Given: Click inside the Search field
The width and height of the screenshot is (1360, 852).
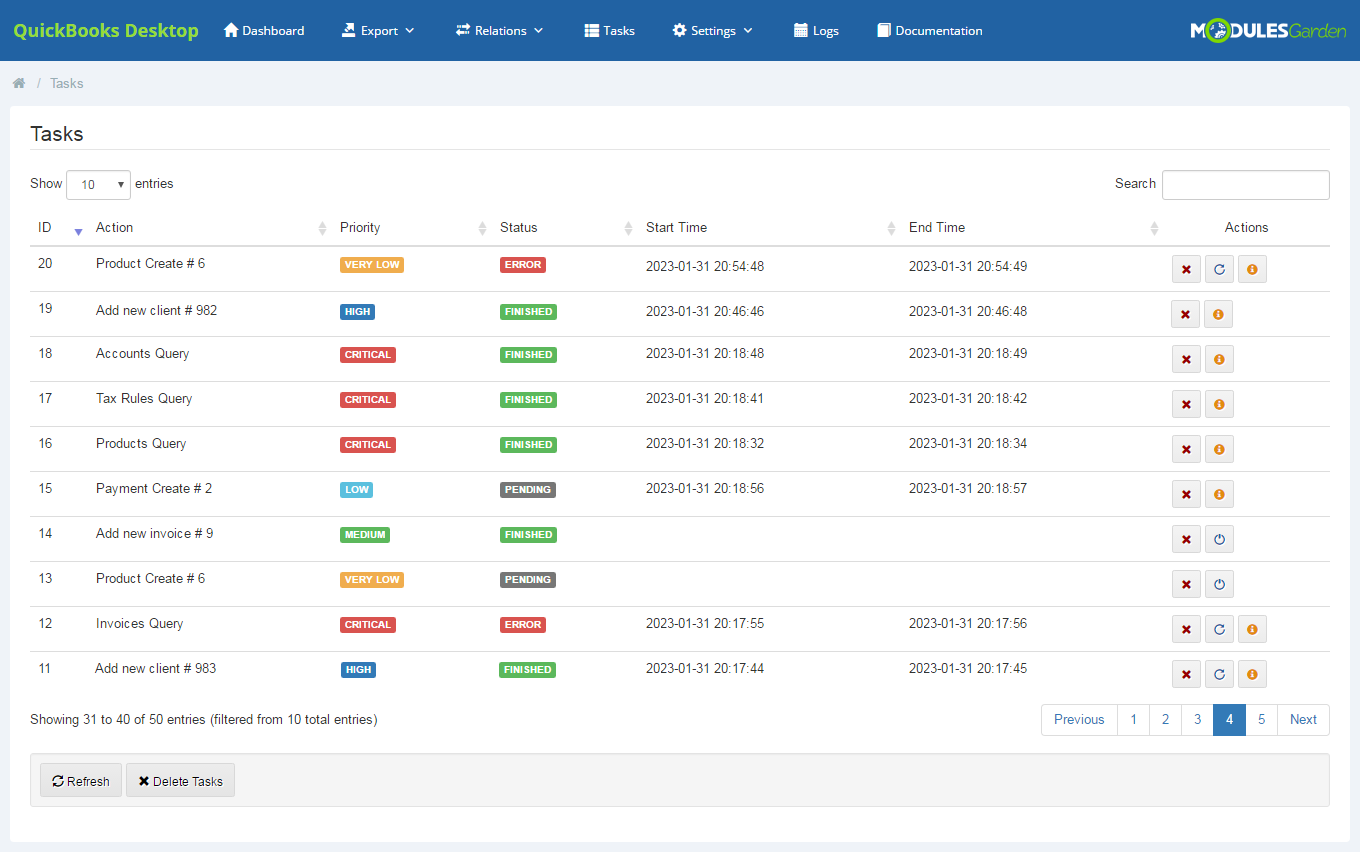Looking at the screenshot, I should [x=1245, y=184].
